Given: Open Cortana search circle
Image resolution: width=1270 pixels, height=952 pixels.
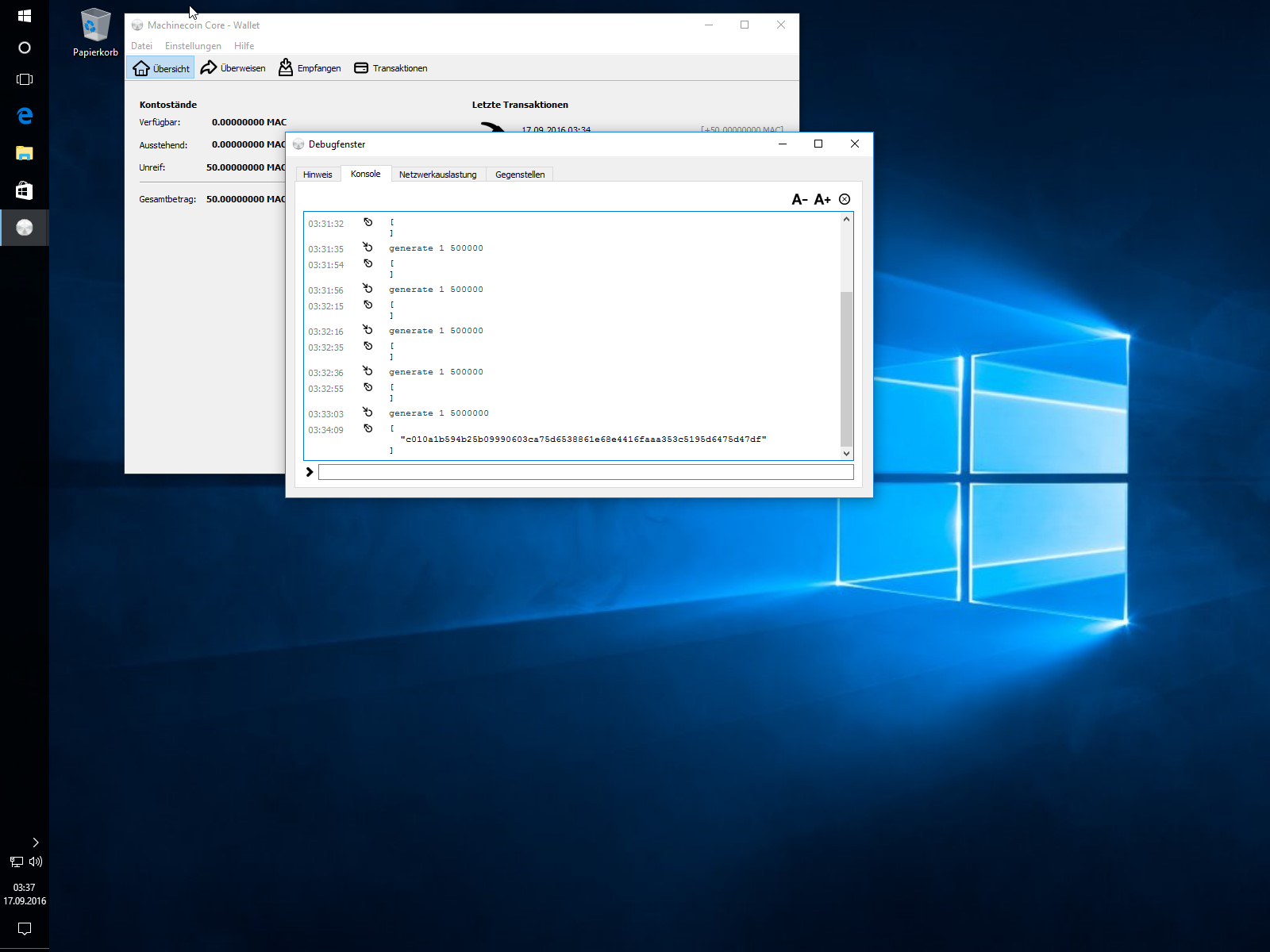Looking at the screenshot, I should [25, 48].
